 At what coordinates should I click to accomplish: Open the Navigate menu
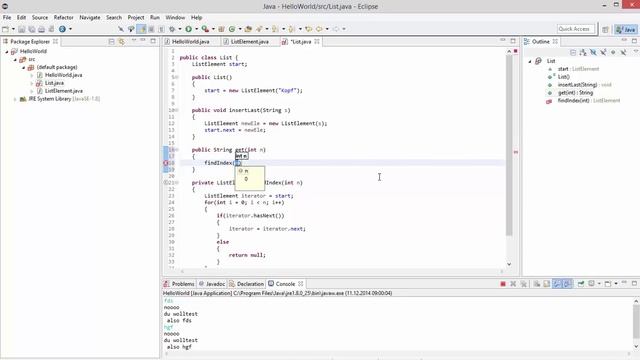coord(90,18)
